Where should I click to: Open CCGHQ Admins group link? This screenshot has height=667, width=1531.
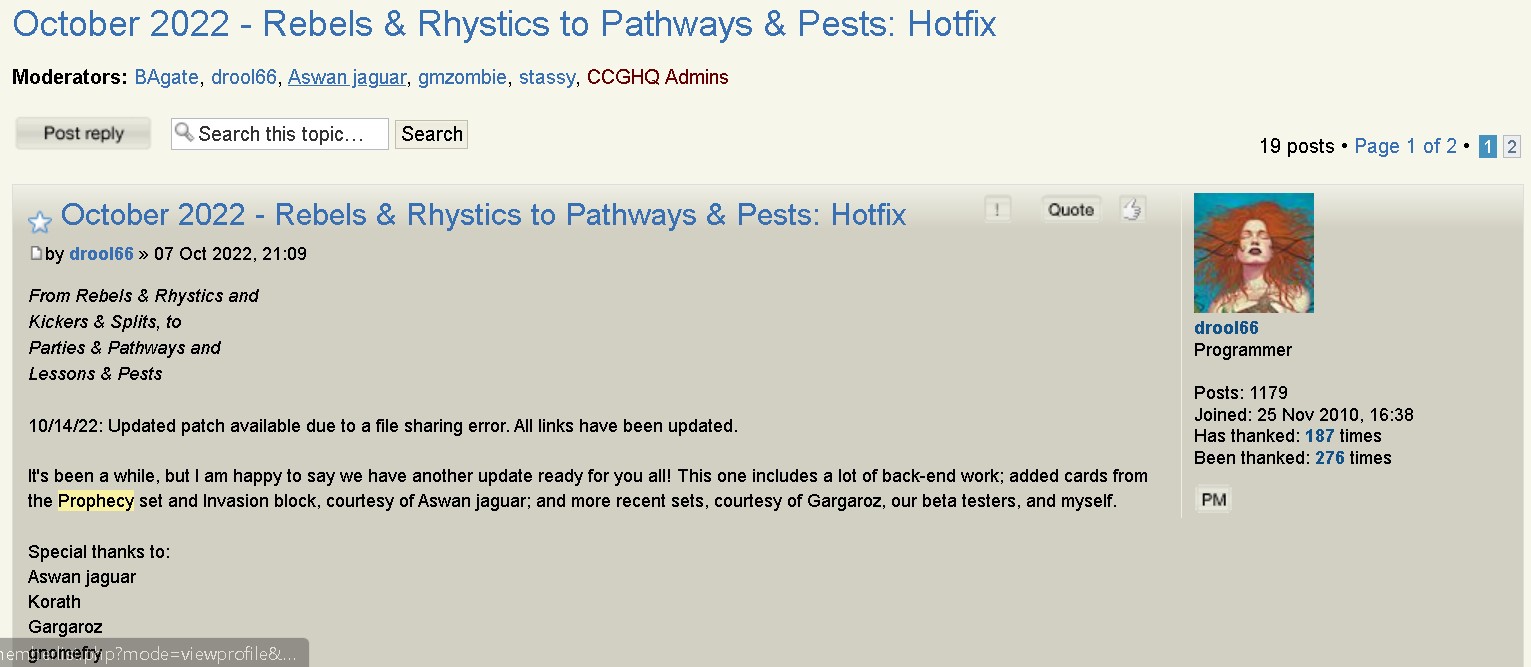(657, 77)
